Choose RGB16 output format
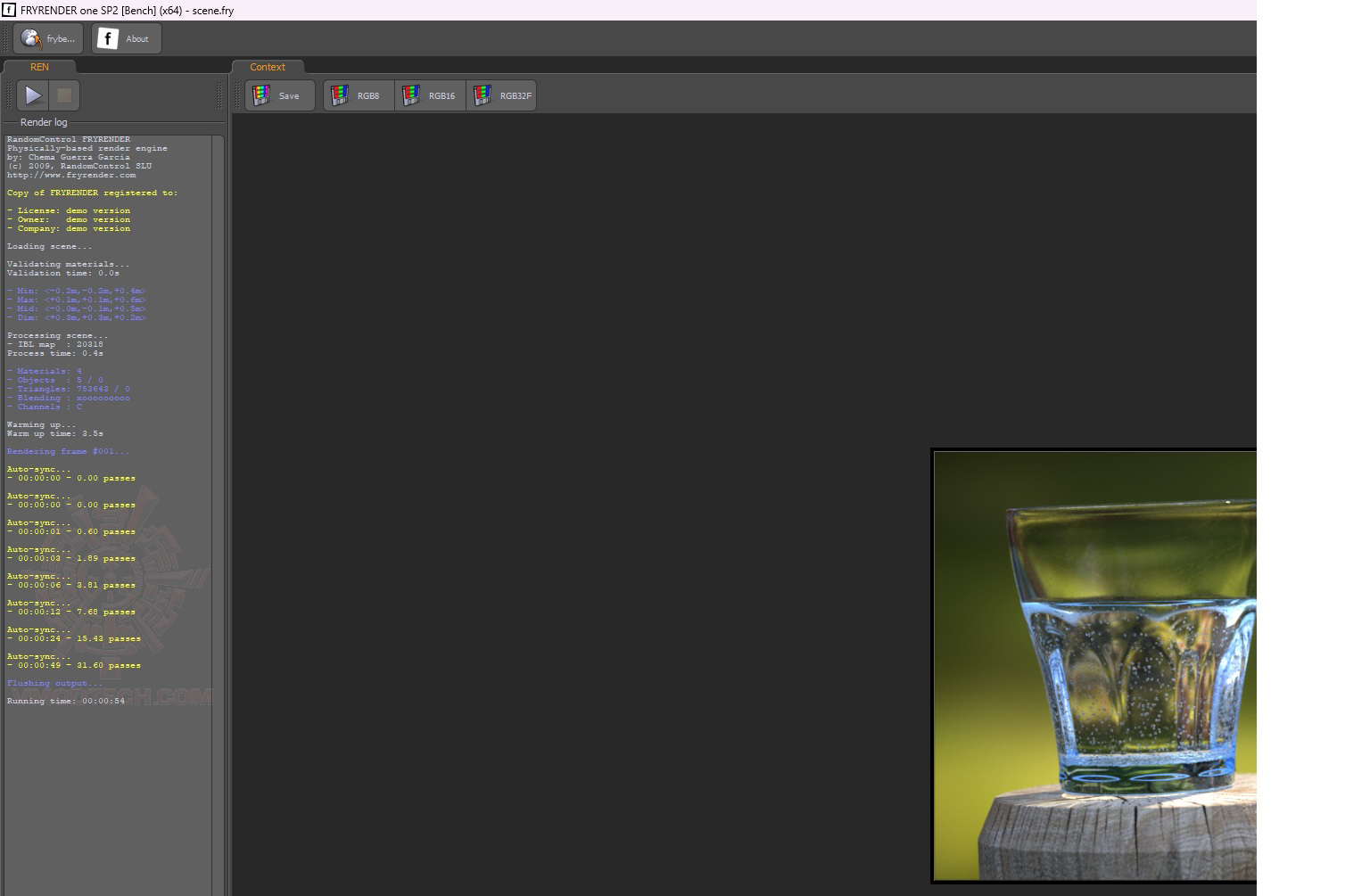The image size is (1370, 896). click(x=430, y=95)
